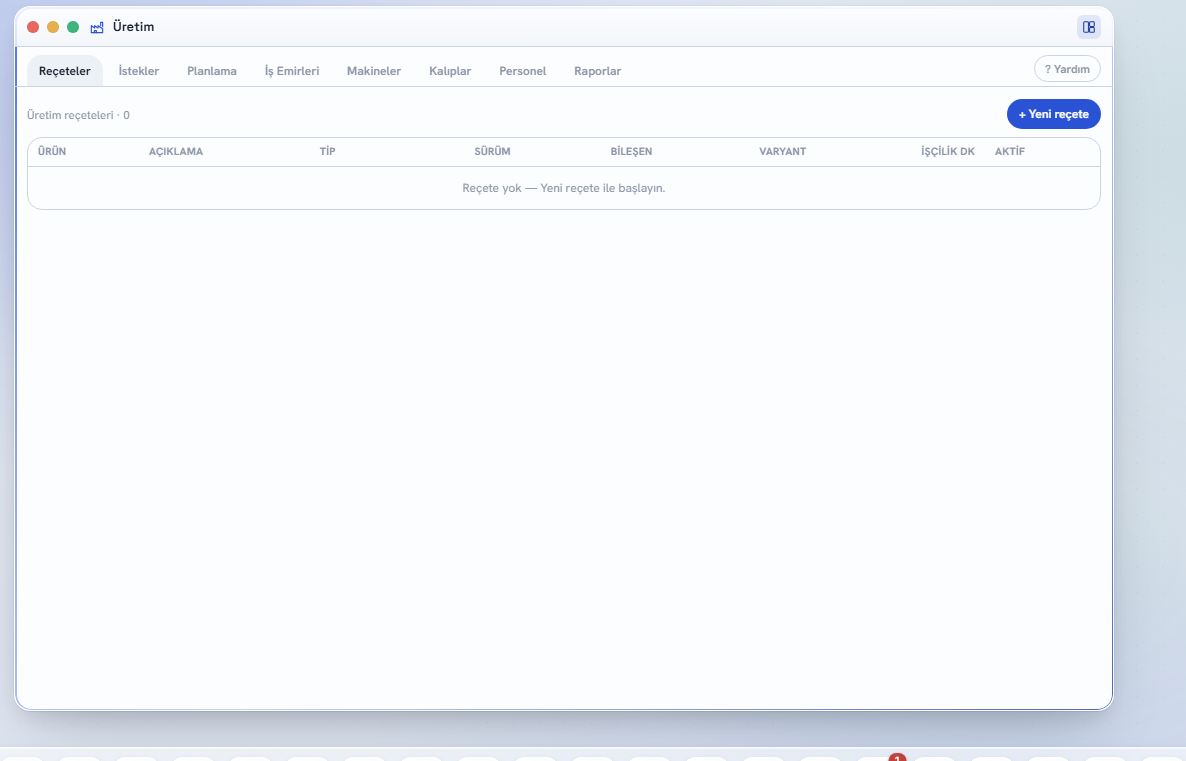Click the 'Üretim reçeteleri · 0' count label
This screenshot has width=1186, height=761.
coord(79,115)
